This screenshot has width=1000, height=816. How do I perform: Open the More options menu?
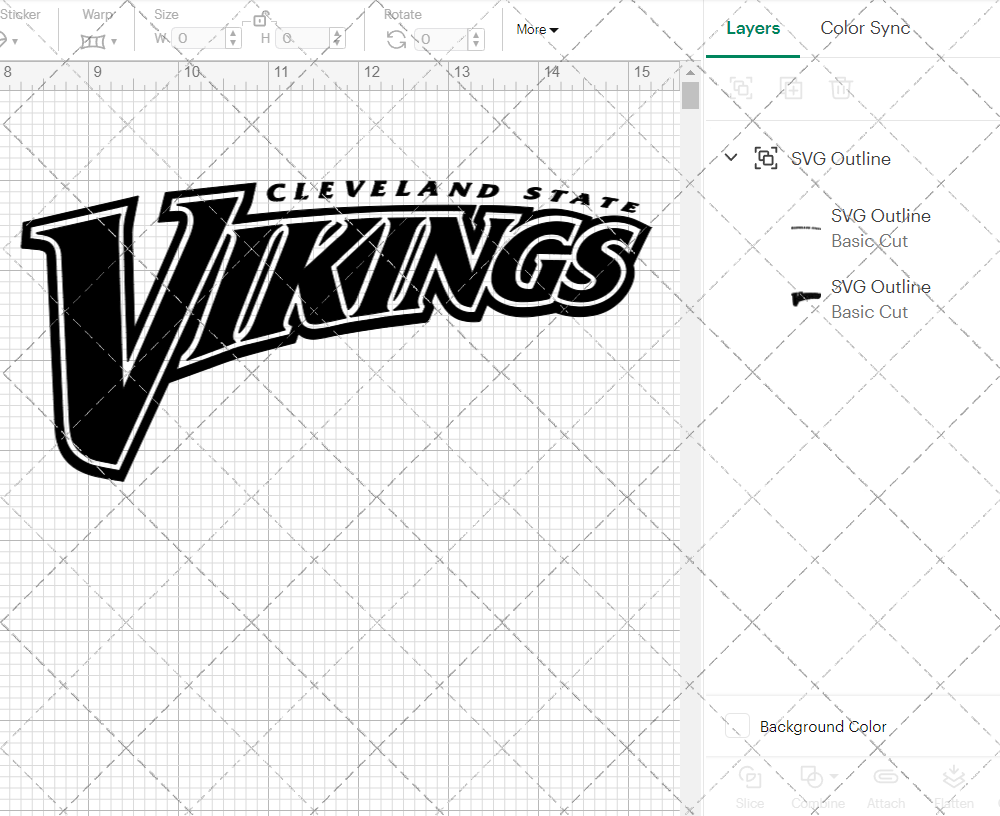[536, 30]
